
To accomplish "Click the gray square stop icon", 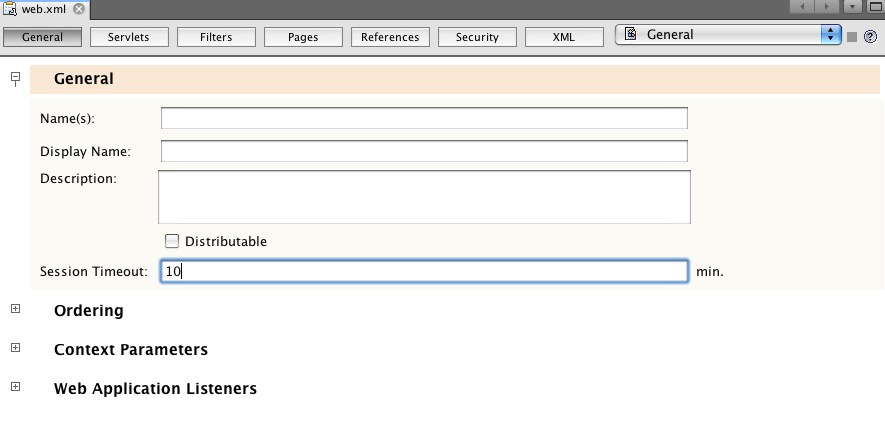I will (852, 36).
